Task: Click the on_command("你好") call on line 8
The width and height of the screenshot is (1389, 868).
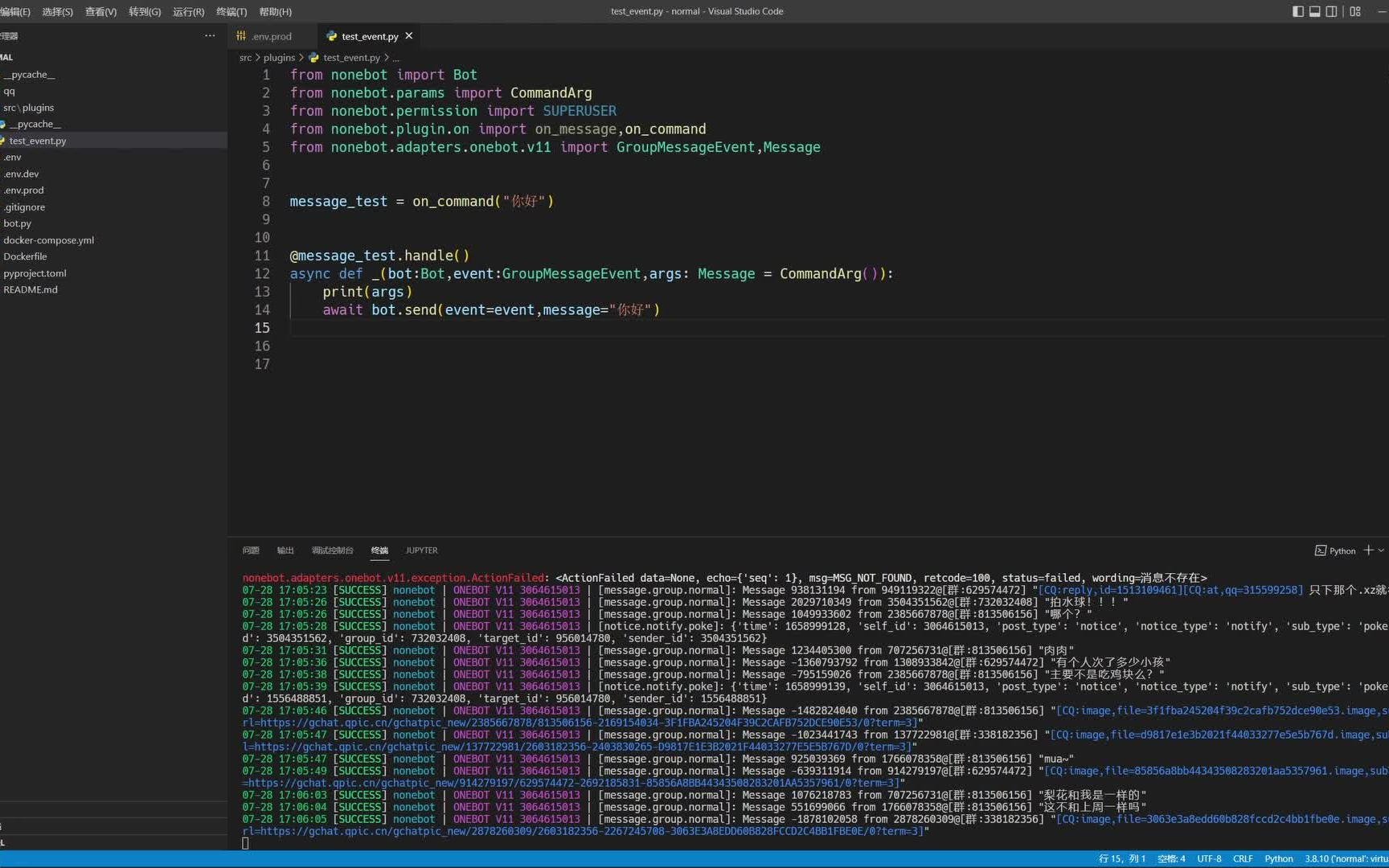Action: [x=483, y=201]
